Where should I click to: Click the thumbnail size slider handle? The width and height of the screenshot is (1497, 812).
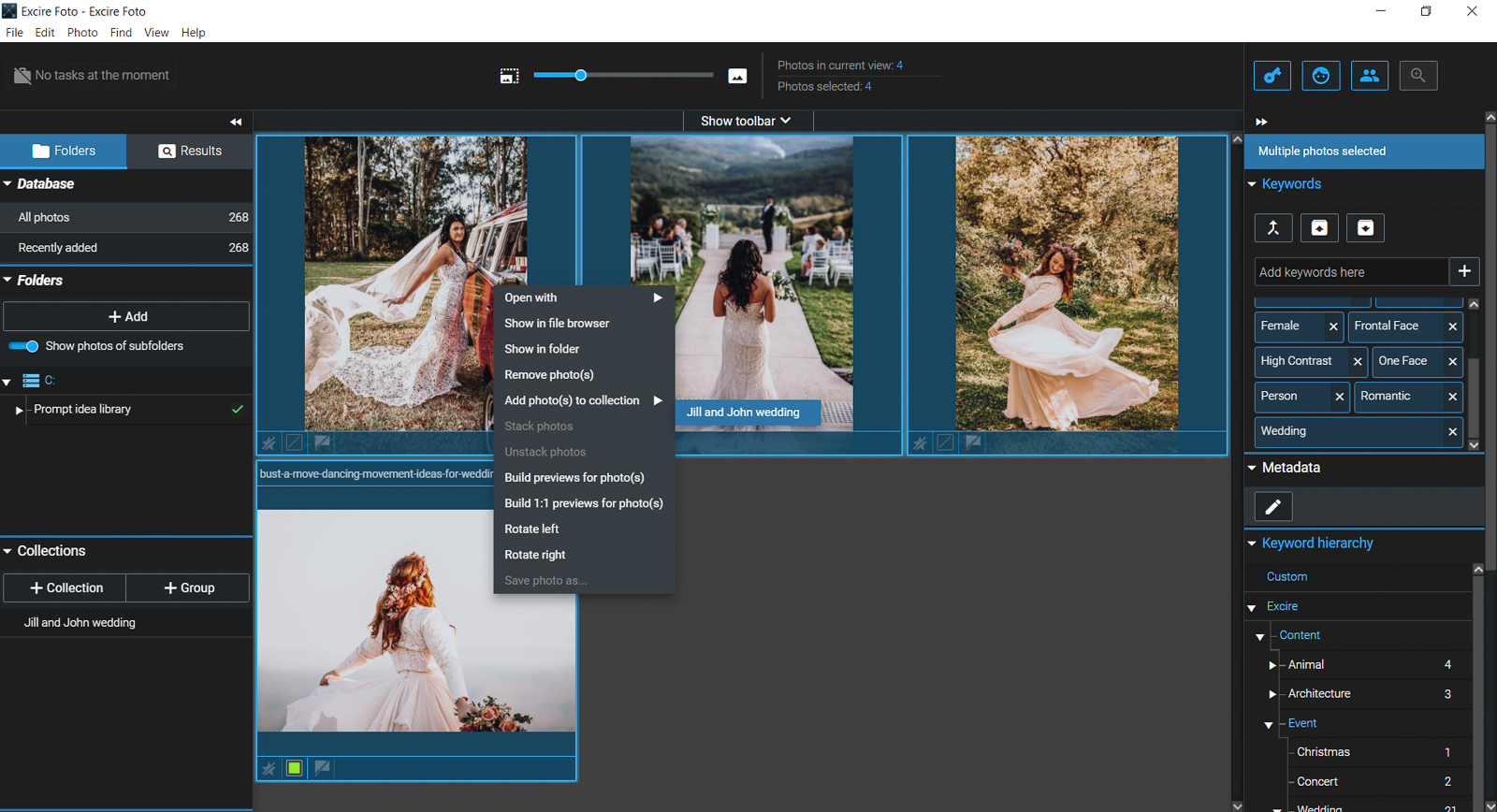pos(580,75)
